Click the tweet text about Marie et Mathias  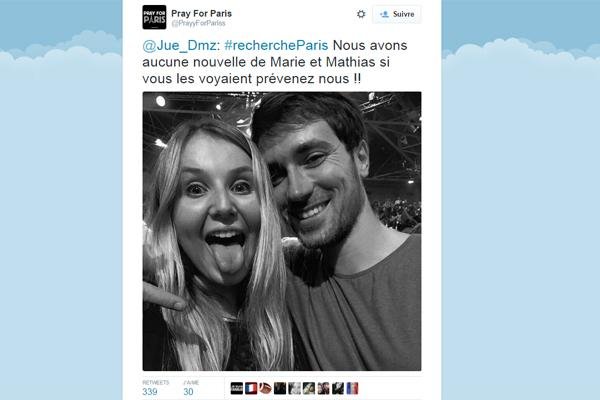pos(275,62)
